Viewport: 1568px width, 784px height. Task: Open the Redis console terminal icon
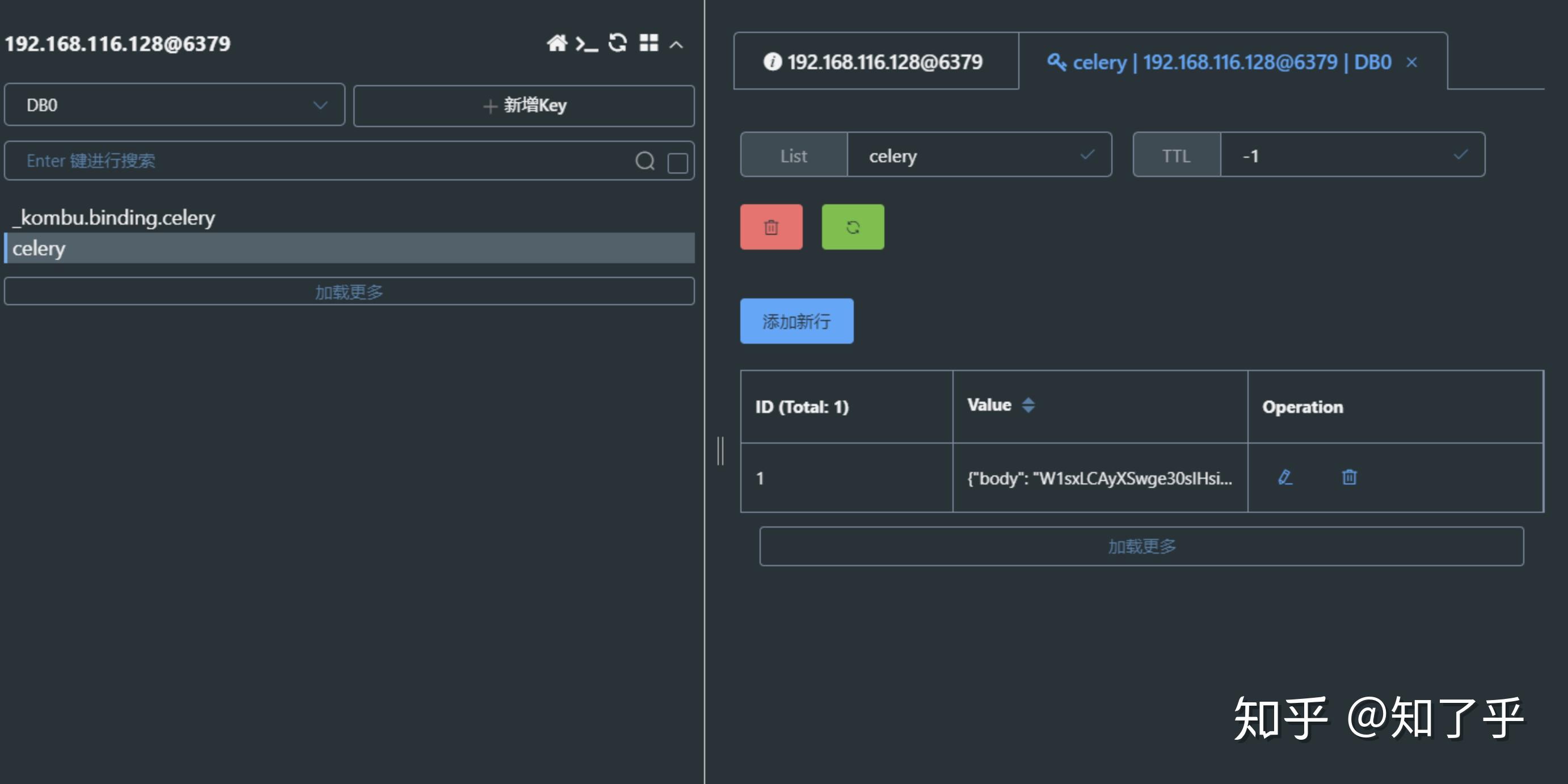click(x=586, y=44)
